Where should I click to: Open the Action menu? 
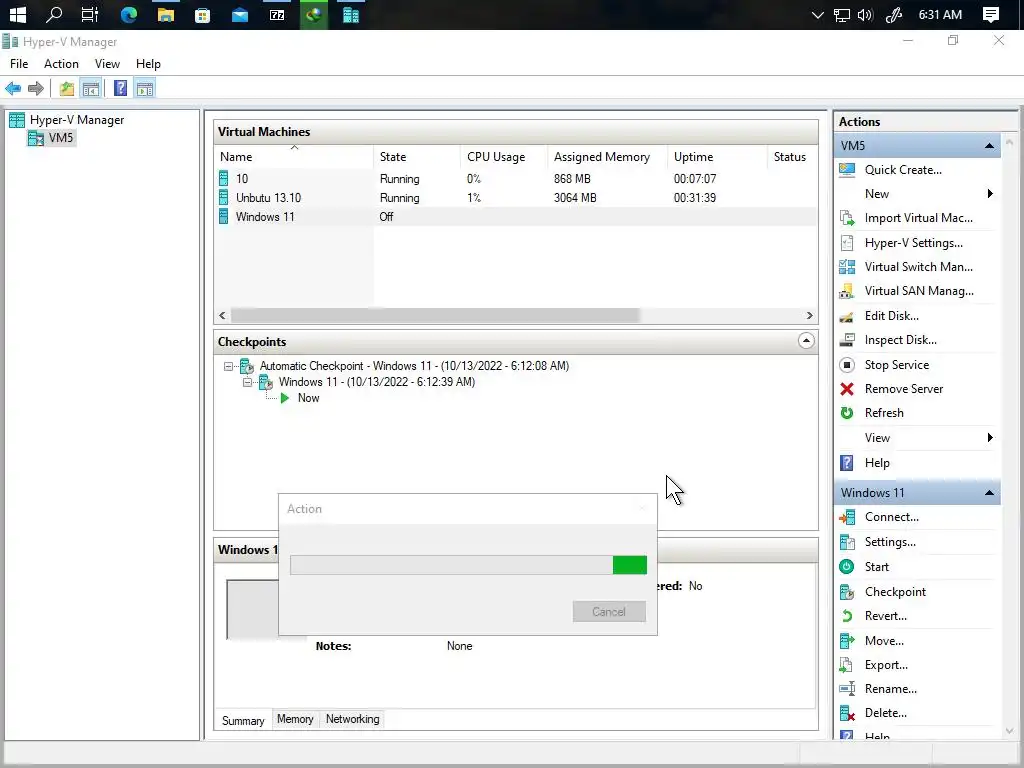click(x=61, y=63)
